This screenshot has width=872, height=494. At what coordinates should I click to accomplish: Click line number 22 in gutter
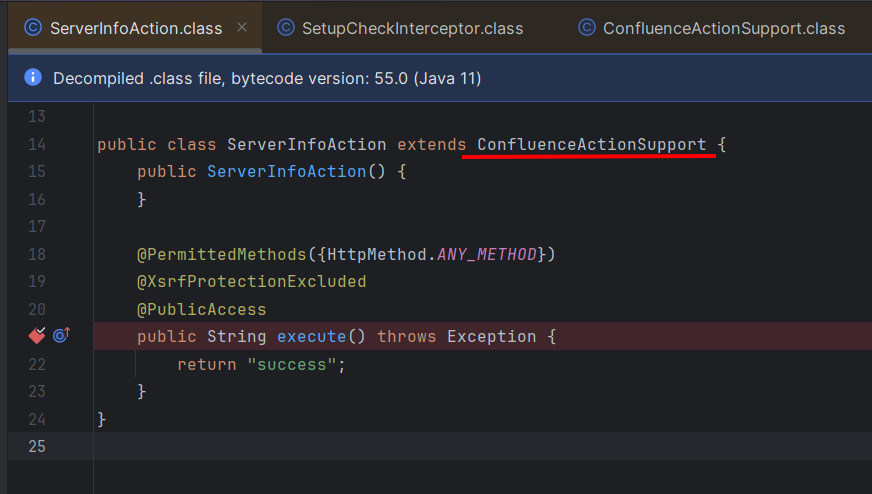37,364
